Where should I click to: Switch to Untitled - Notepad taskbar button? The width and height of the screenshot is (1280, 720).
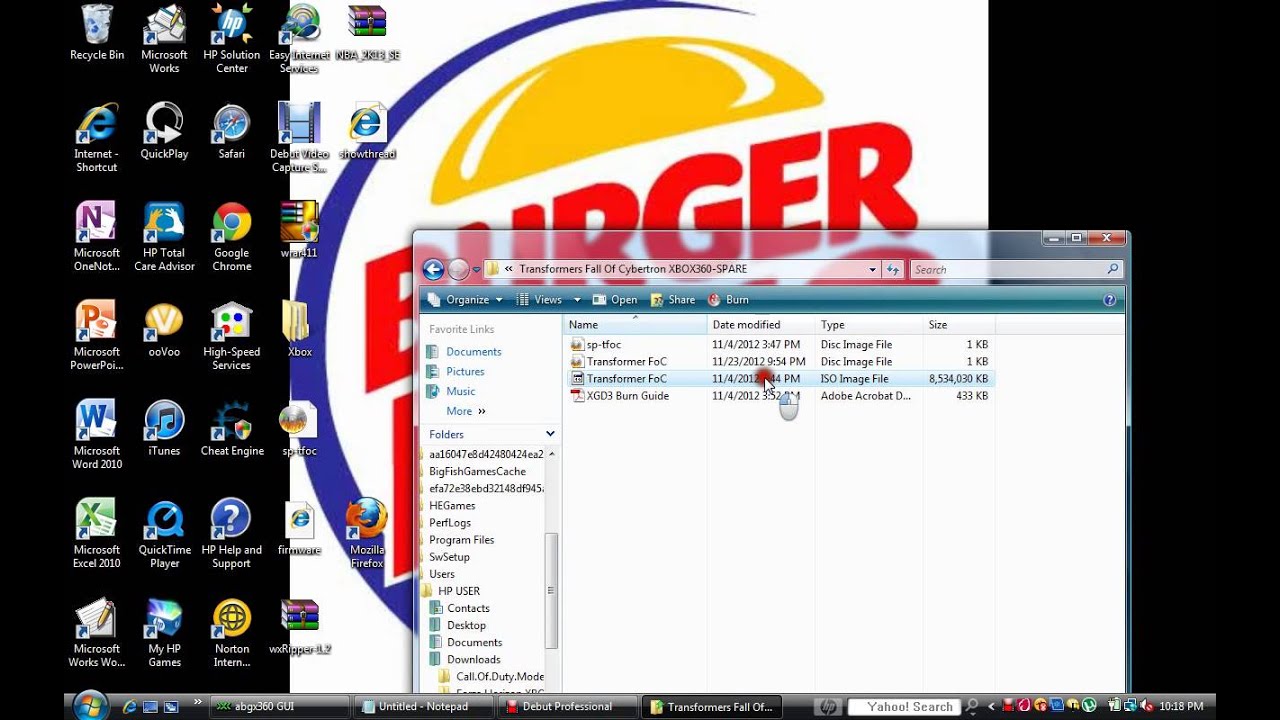[423, 707]
